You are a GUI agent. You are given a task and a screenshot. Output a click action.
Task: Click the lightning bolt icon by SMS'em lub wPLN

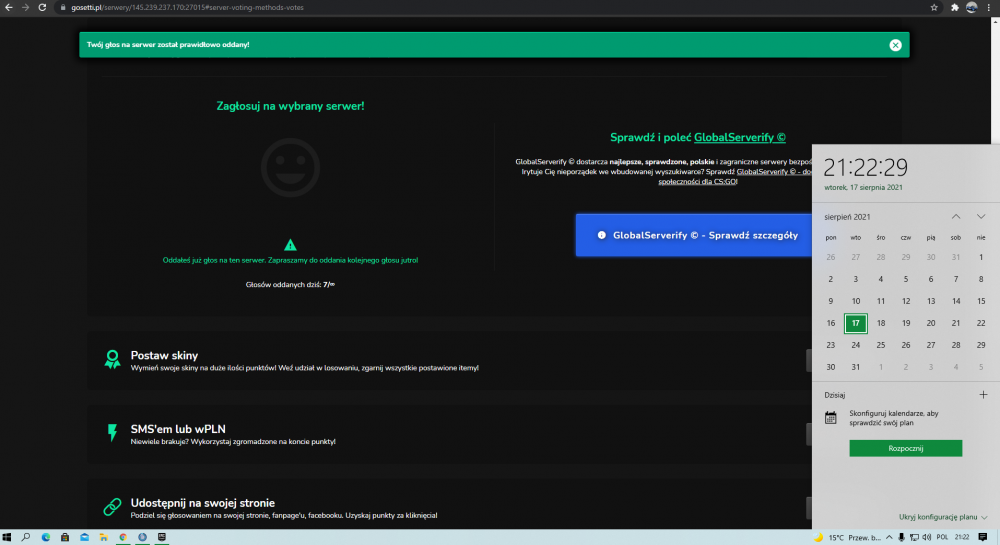[112, 433]
